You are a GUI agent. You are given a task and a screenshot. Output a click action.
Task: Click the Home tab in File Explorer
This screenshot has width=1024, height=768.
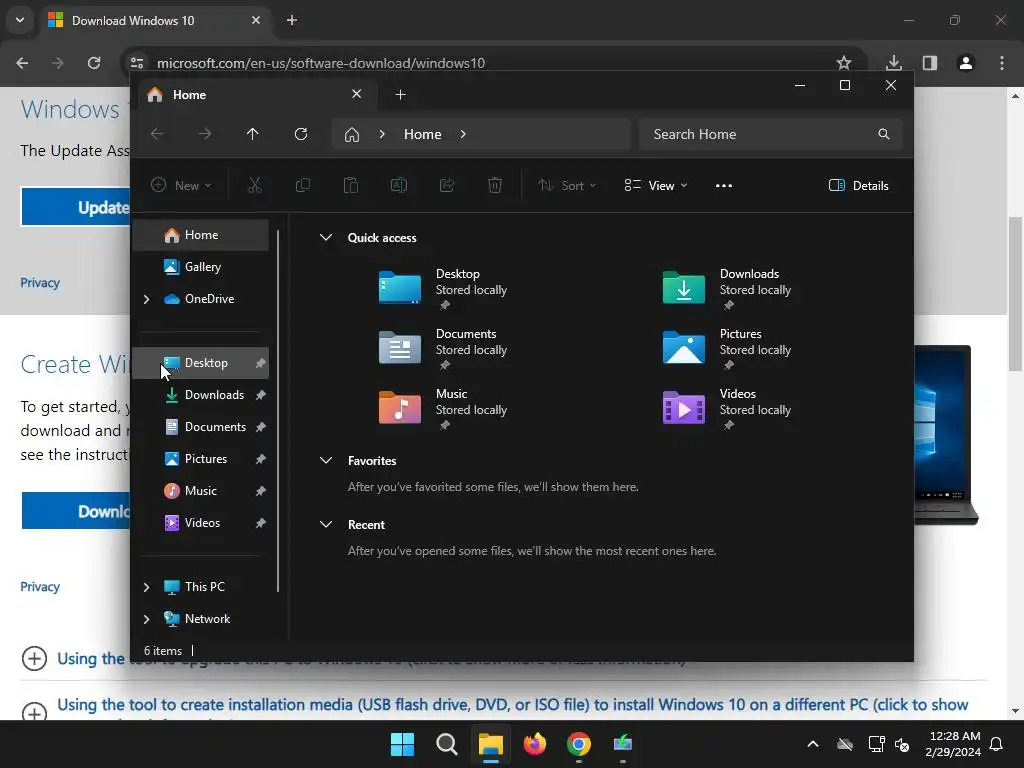click(255, 95)
